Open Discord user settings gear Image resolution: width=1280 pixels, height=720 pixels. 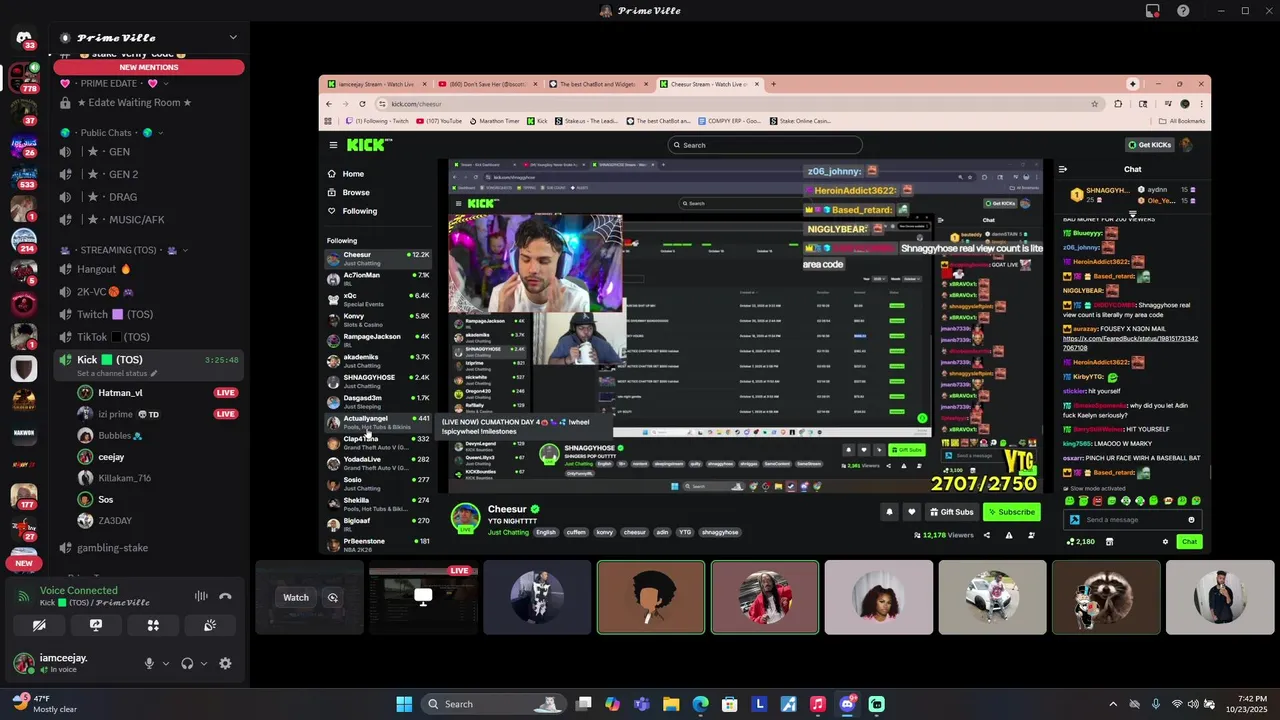point(225,663)
